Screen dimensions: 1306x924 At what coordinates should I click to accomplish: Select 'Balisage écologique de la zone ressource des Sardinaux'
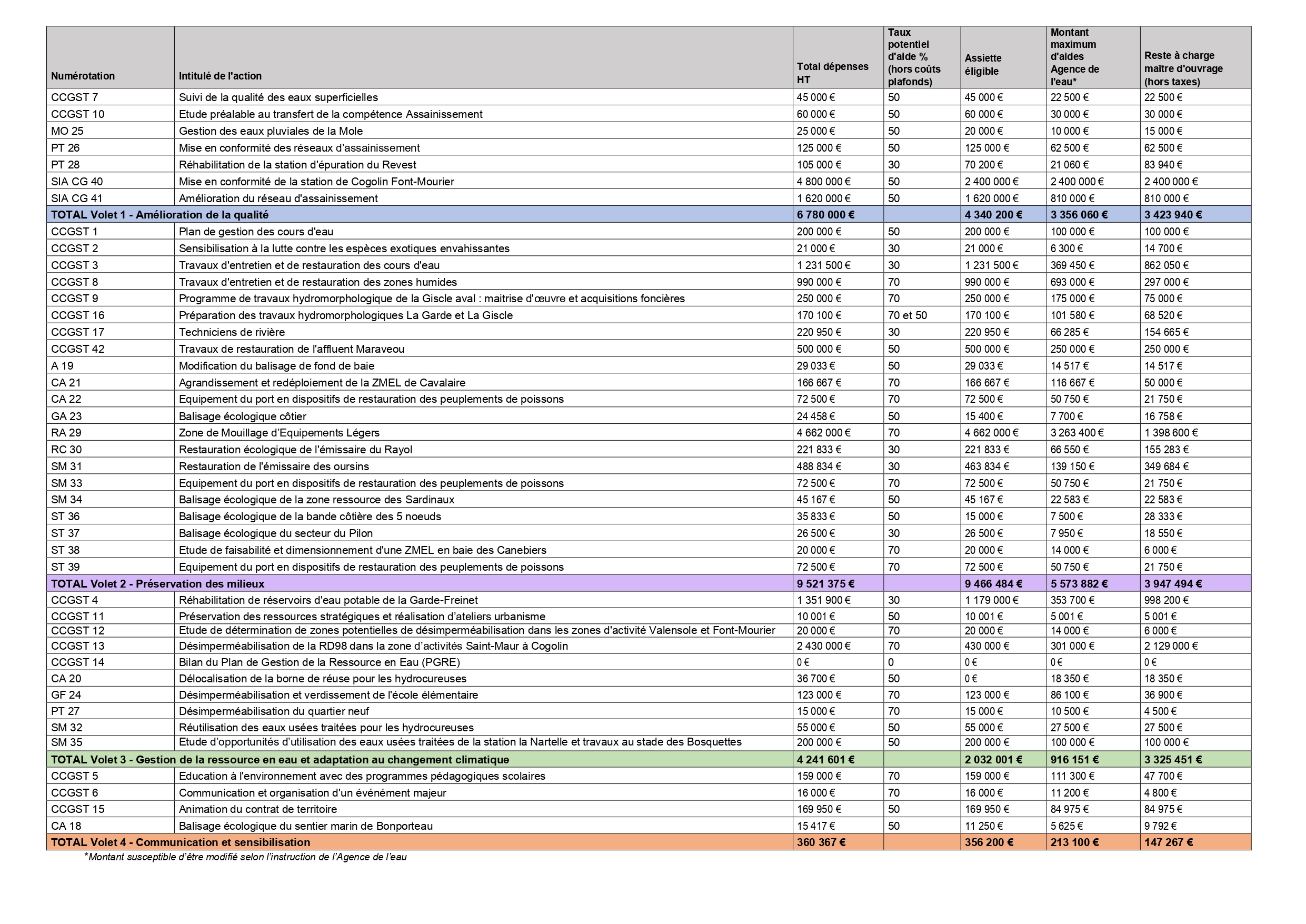point(316,500)
